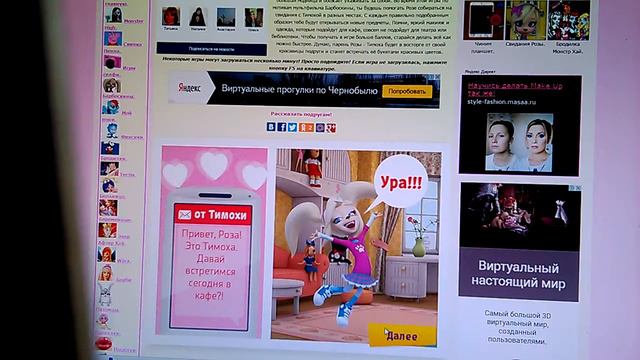Click the Yandex logo on the banner

point(189,87)
